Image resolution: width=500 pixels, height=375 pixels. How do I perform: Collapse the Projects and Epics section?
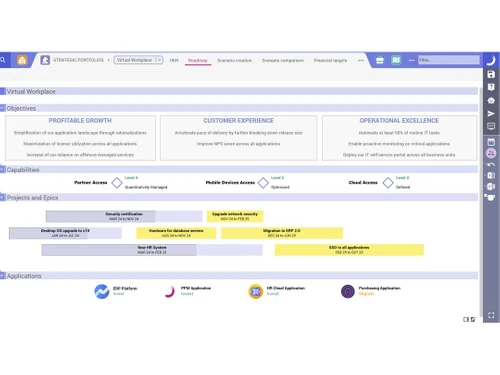pos(3,197)
